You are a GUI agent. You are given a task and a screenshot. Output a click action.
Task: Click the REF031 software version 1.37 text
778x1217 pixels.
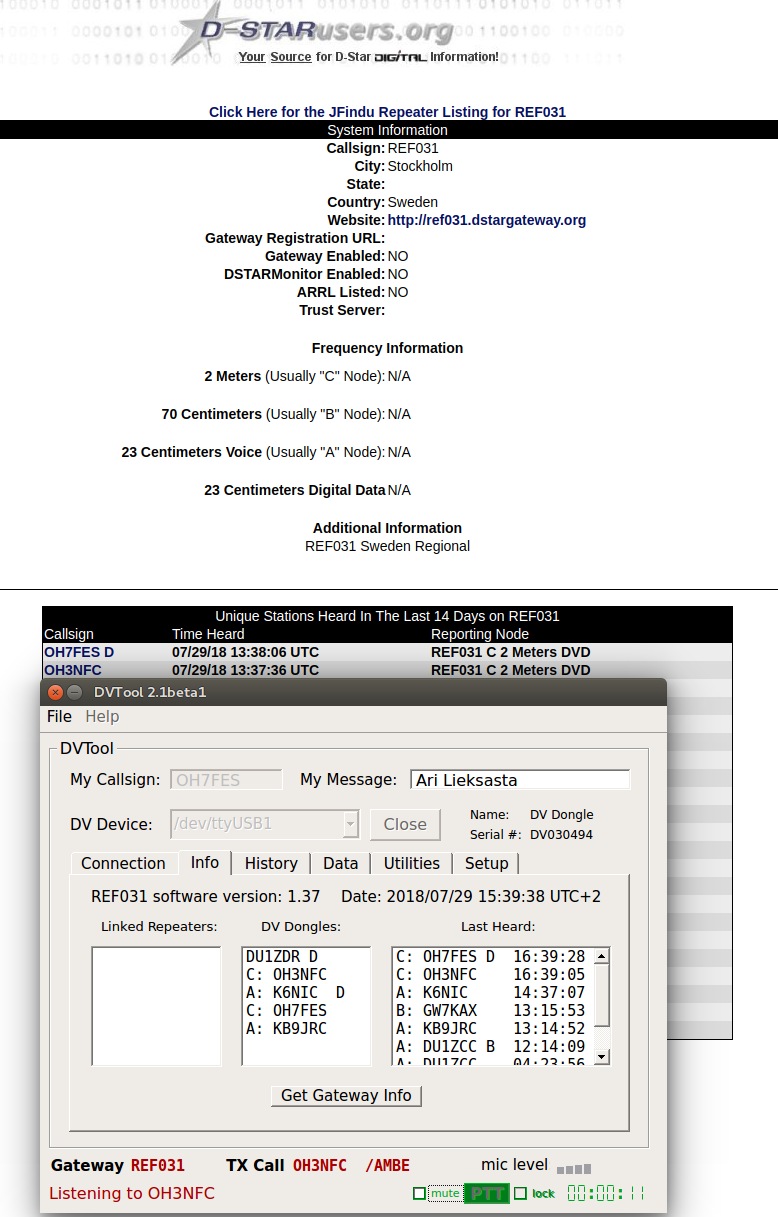point(206,896)
